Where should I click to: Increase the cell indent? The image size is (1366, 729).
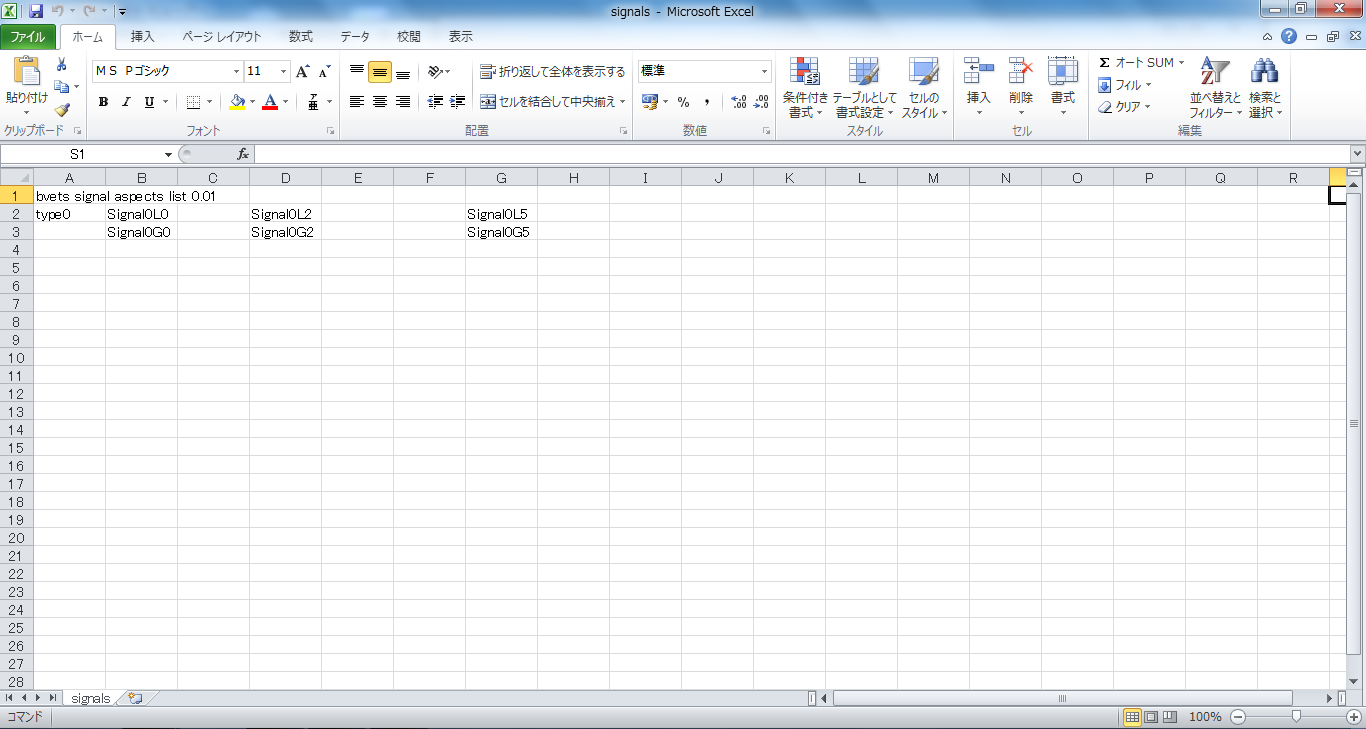457,102
